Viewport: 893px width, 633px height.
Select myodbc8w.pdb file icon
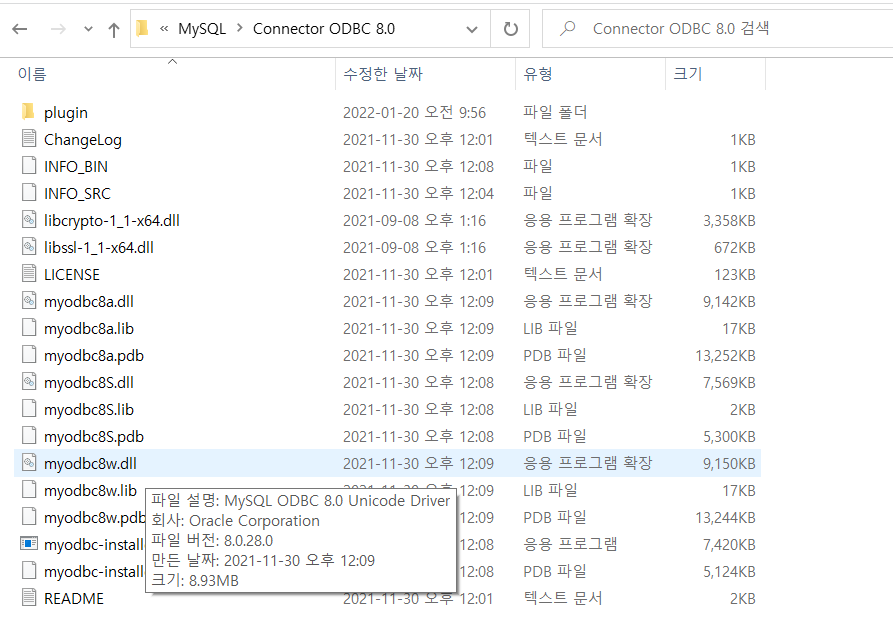point(29,516)
